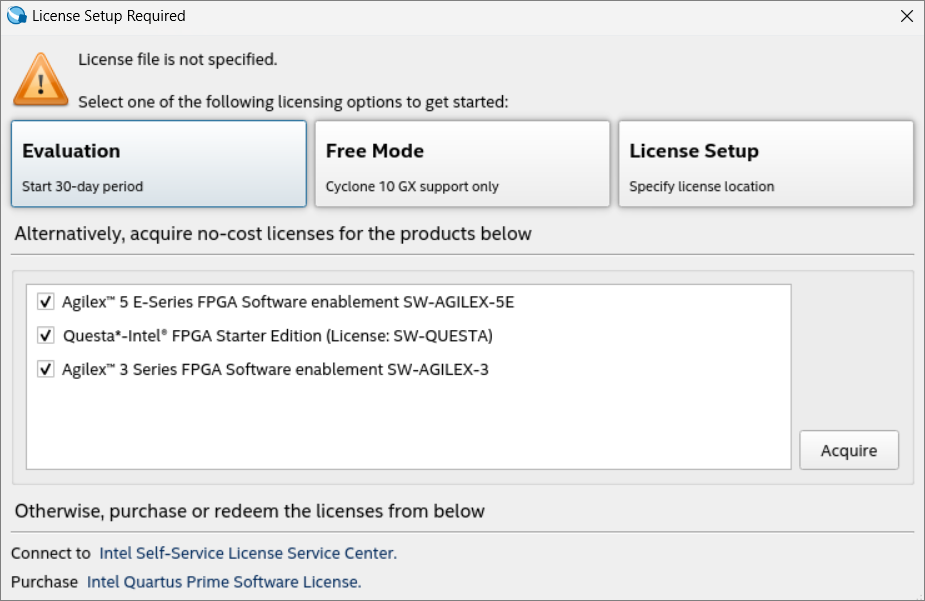Start the 30-day Evaluation period
Viewport: 925px width, 601px height.
click(159, 164)
